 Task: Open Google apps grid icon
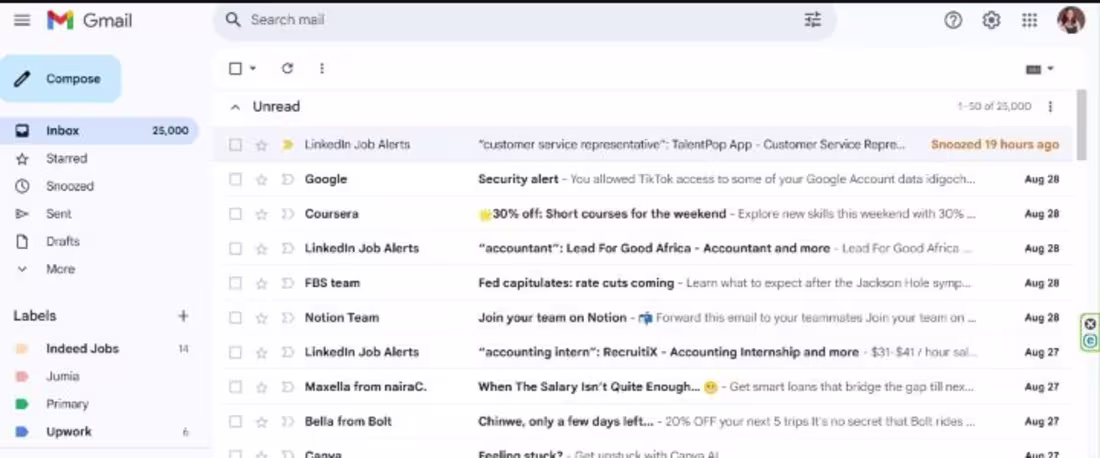click(x=1029, y=20)
